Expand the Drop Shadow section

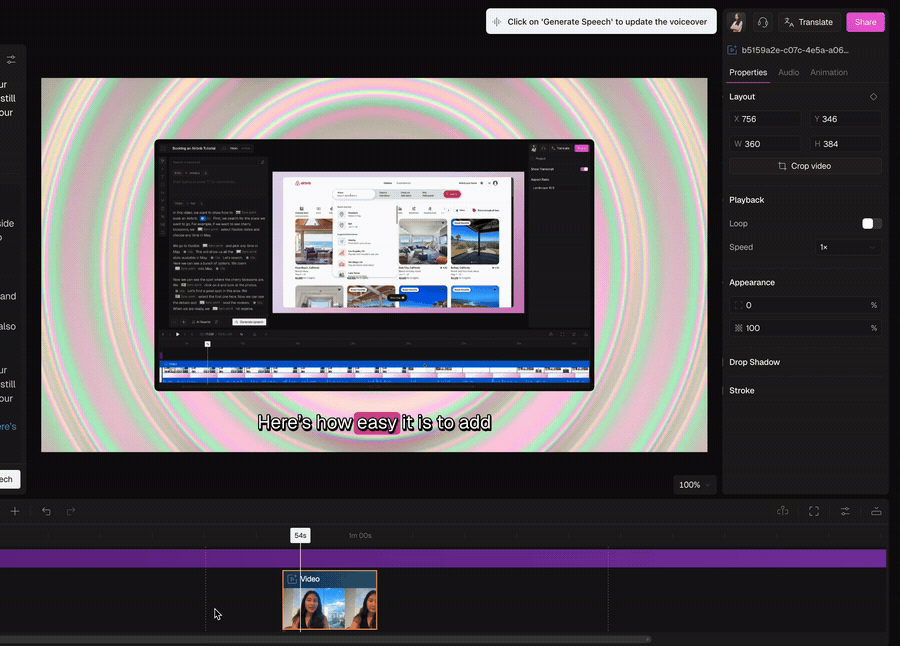pos(754,362)
